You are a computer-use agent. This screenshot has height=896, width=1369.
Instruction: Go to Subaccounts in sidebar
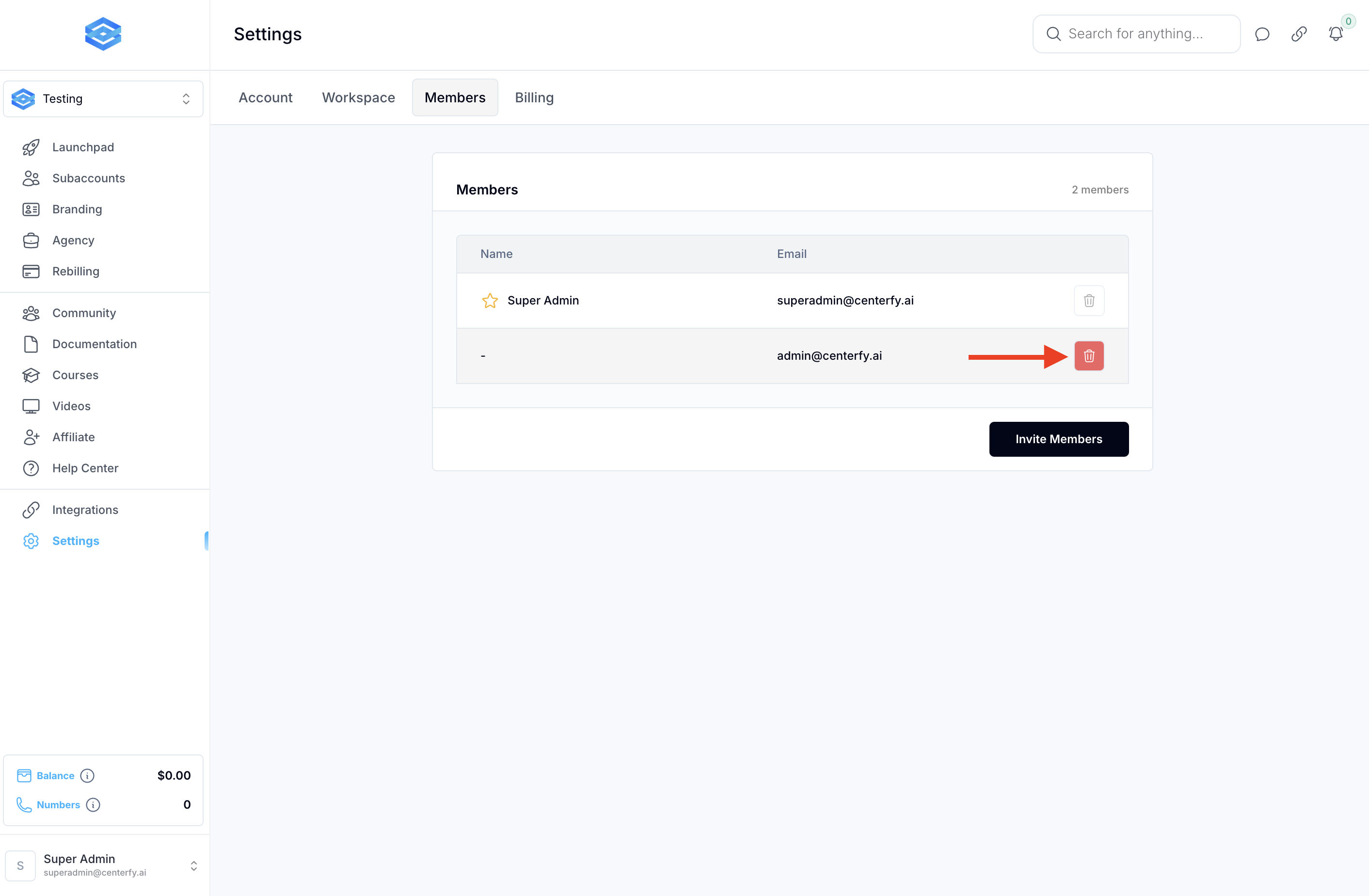click(89, 178)
